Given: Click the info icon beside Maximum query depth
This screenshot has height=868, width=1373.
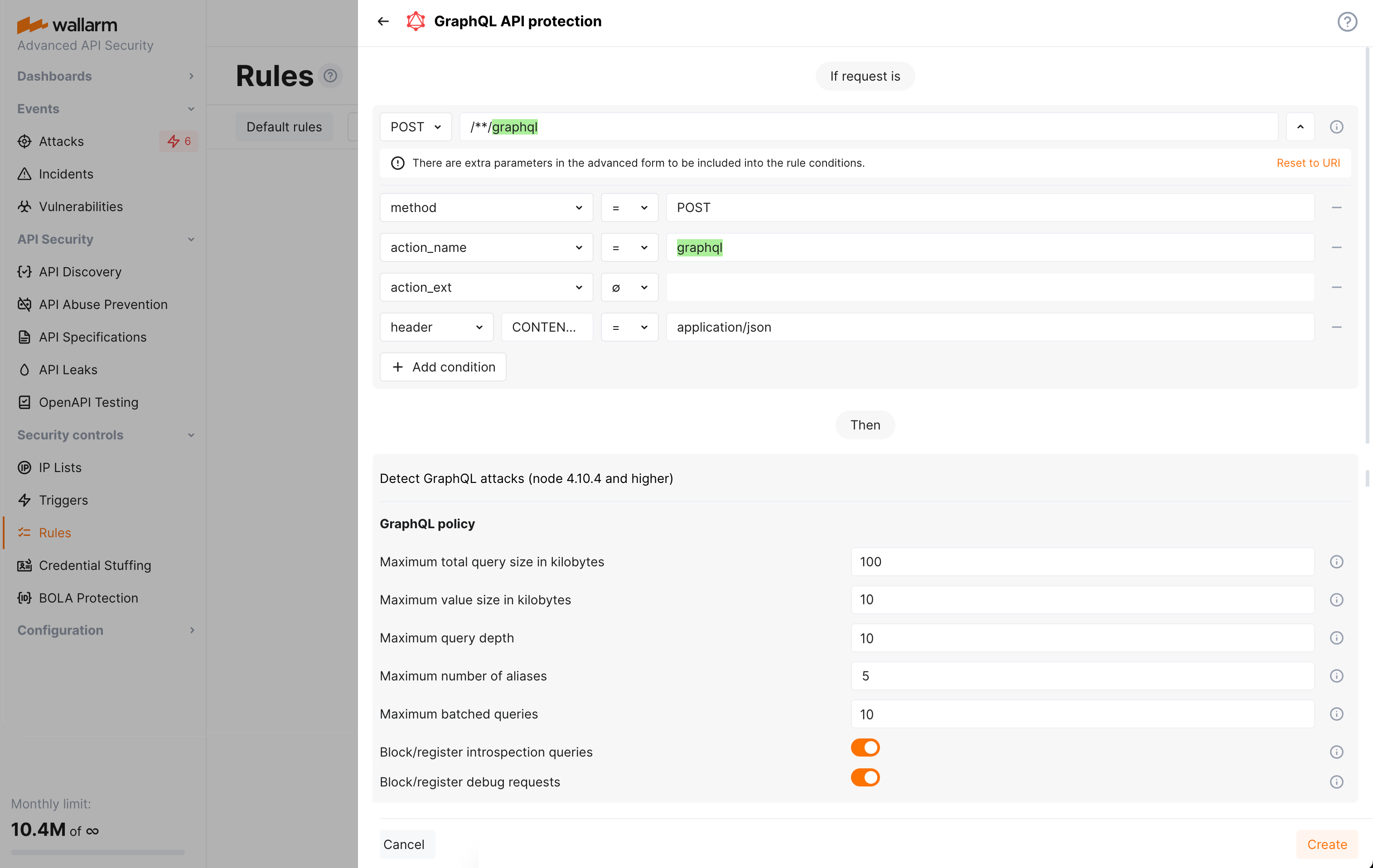Looking at the screenshot, I should [1337, 638].
